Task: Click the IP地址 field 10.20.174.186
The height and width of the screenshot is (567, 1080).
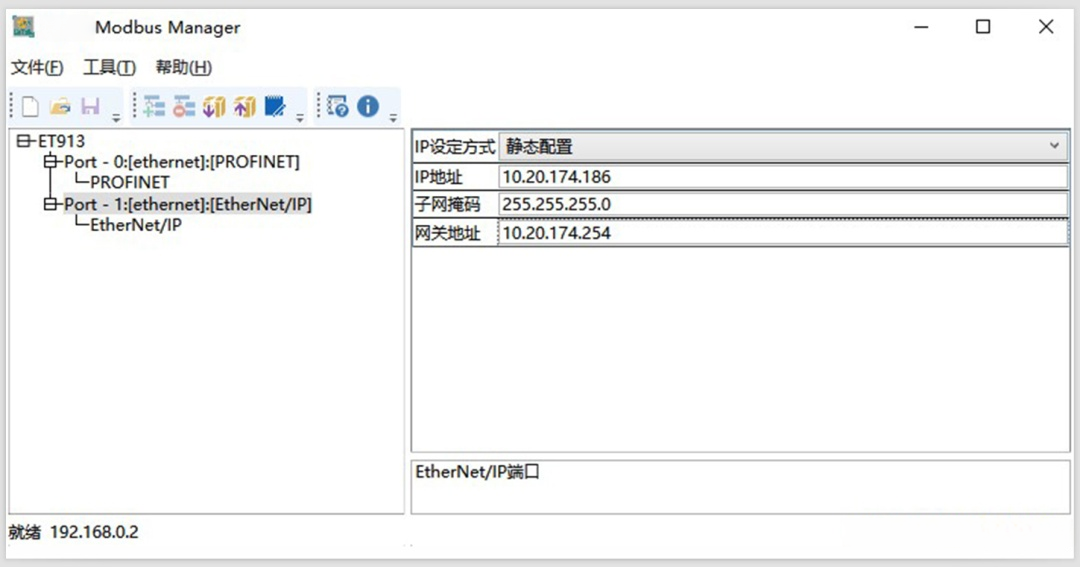Action: click(782, 177)
